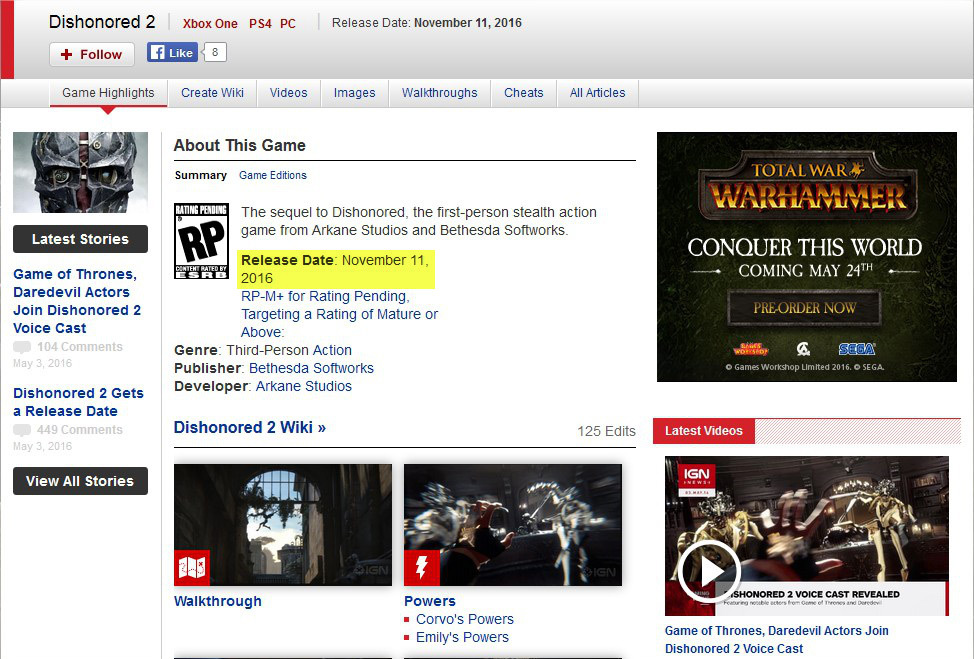
Task: Switch to the Images tab
Action: (355, 93)
